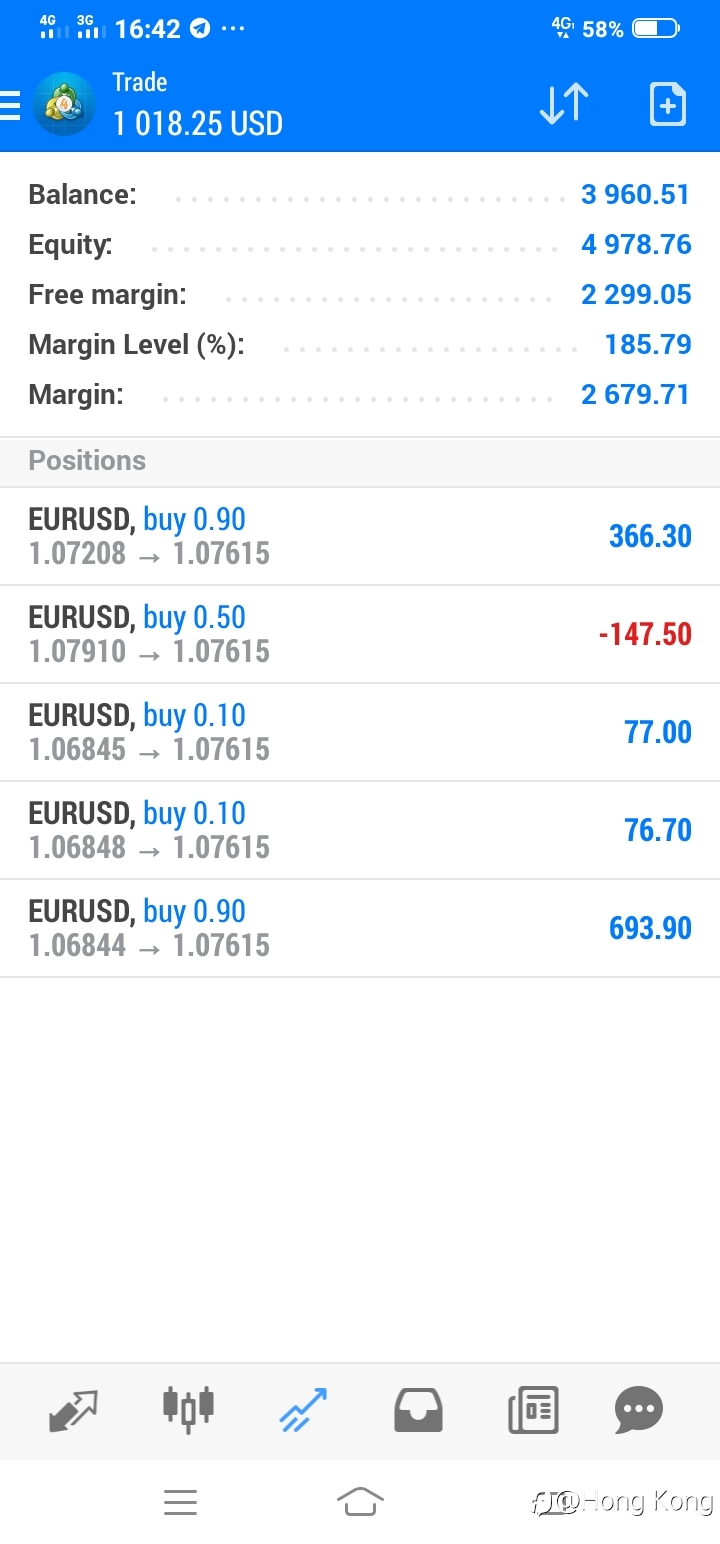Viewport: 720px width, 1544px height.
Task: Select EURUSD buy 0.90 position at 1.07208
Action: (360, 537)
